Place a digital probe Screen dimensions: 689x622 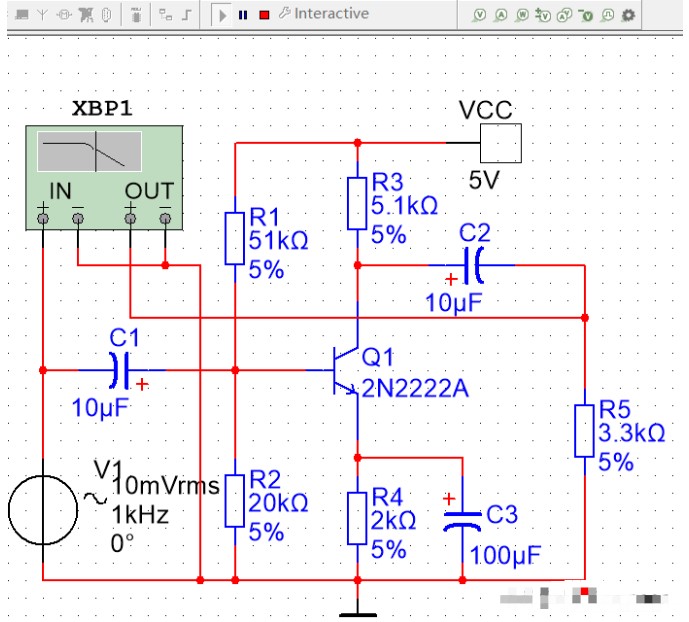608,15
